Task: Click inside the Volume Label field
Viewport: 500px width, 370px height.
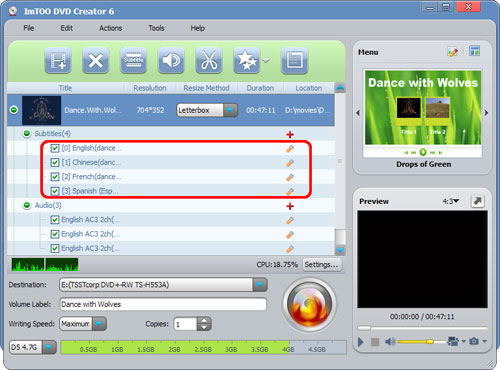Action: 163,304
